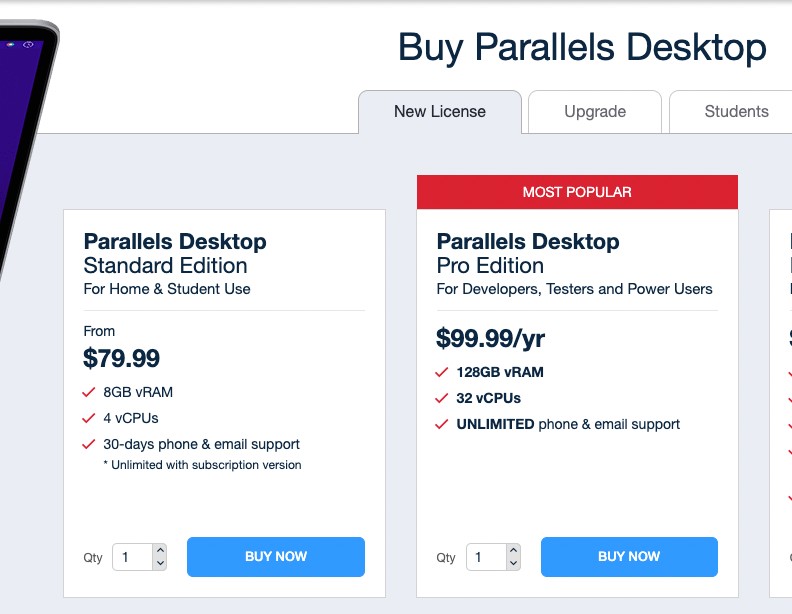Click the Standard Edition Qty input field
792x614 pixels.
[x=133, y=557]
